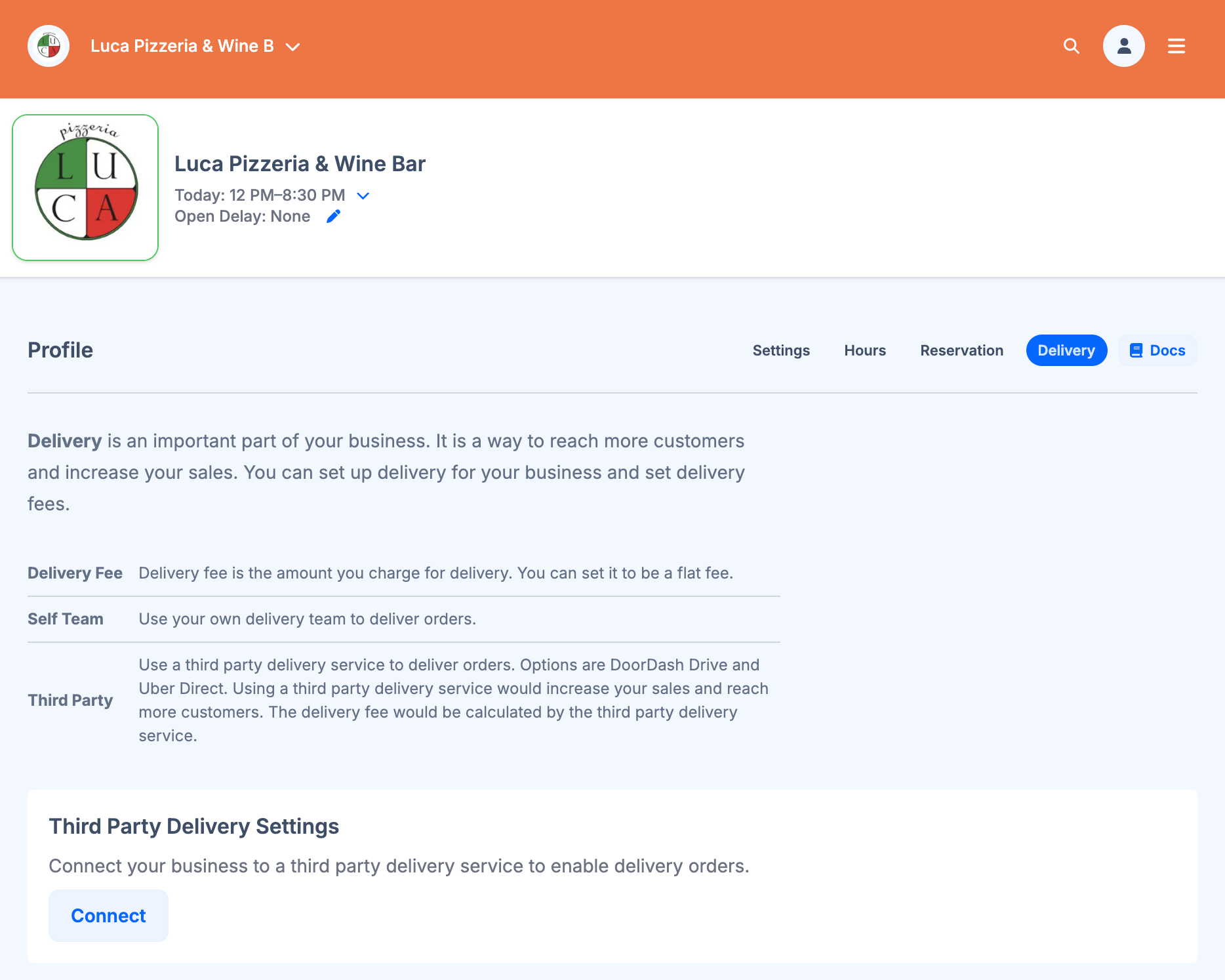Click the search magnifier icon in header
Viewport: 1225px width, 980px height.
pyautogui.click(x=1071, y=46)
